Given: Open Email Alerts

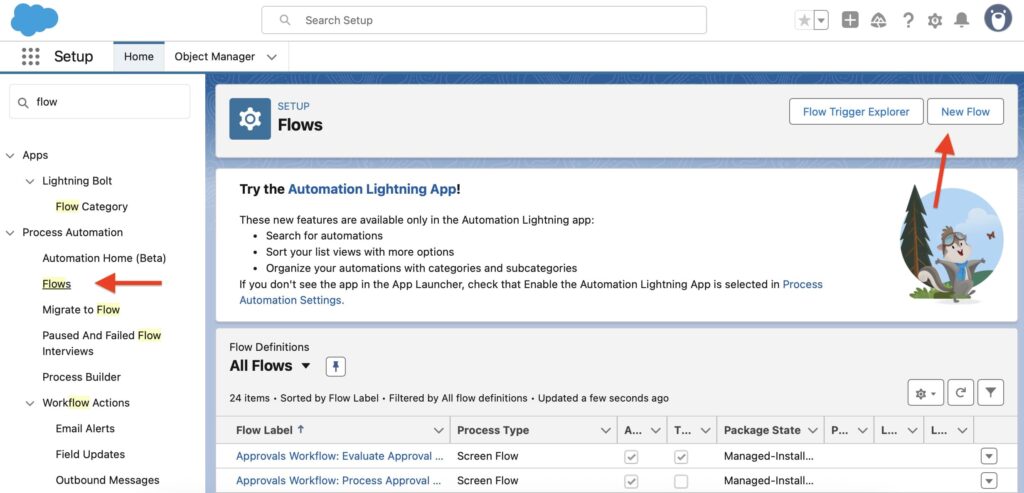Looking at the screenshot, I should pyautogui.click(x=85, y=429).
